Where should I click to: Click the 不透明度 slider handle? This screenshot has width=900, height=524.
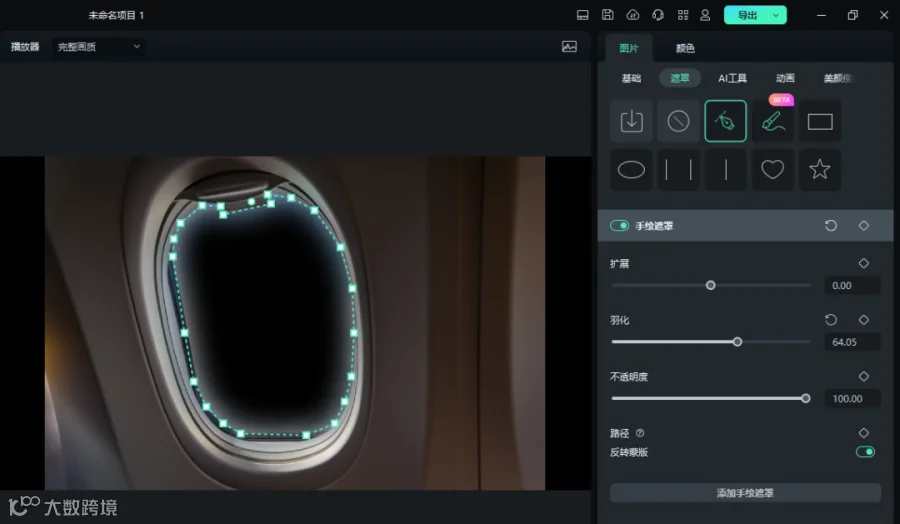[x=806, y=398]
